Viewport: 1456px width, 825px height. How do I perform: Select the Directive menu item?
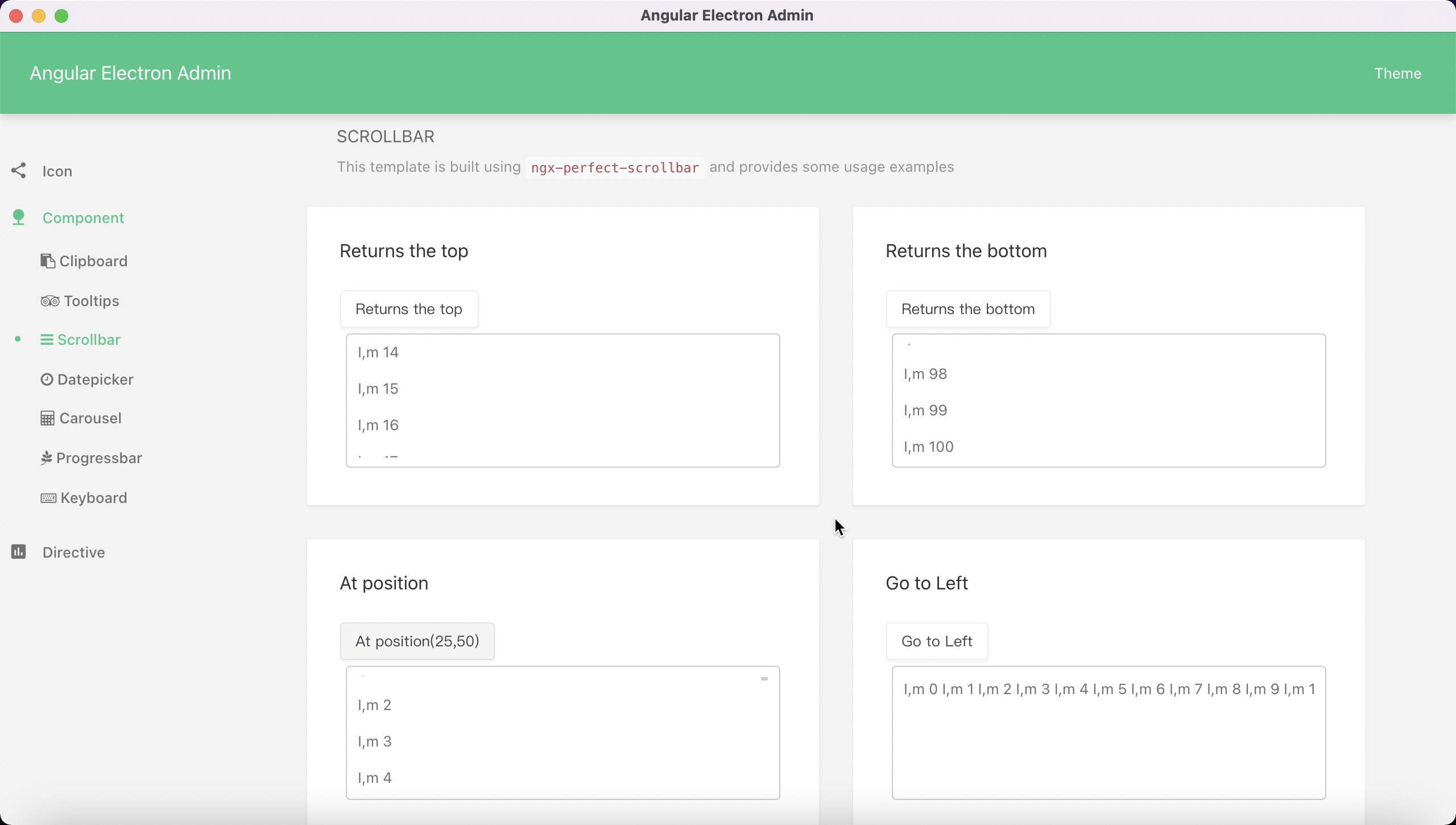point(74,552)
